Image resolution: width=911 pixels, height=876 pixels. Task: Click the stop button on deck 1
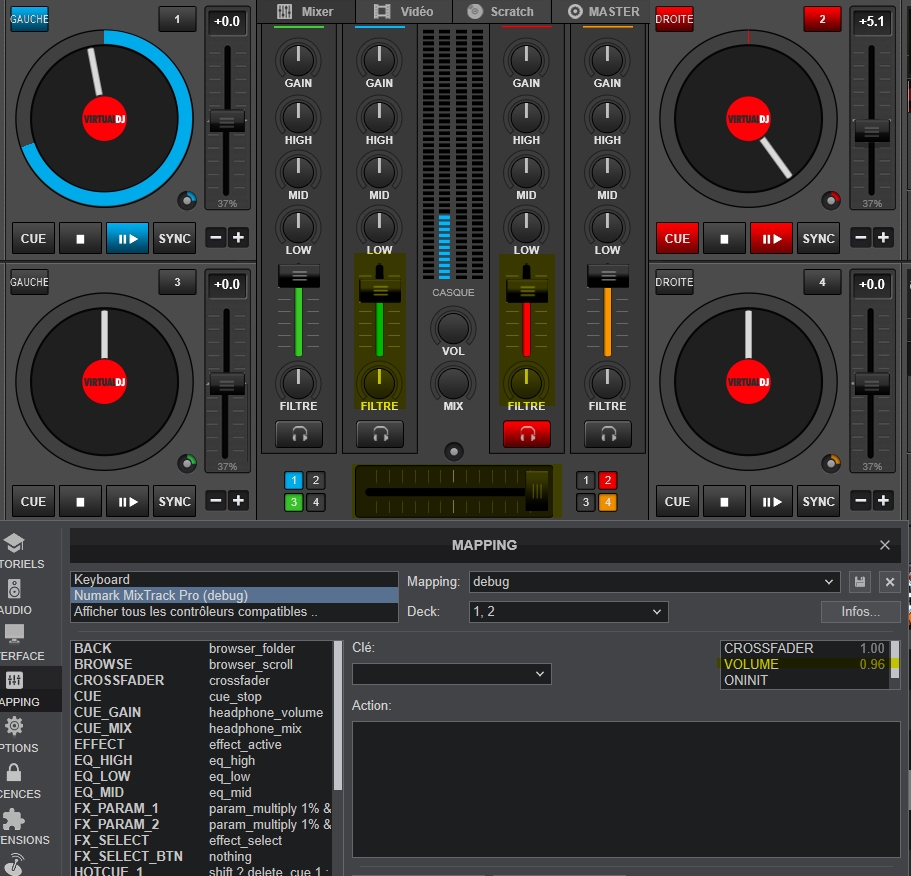tap(80, 238)
